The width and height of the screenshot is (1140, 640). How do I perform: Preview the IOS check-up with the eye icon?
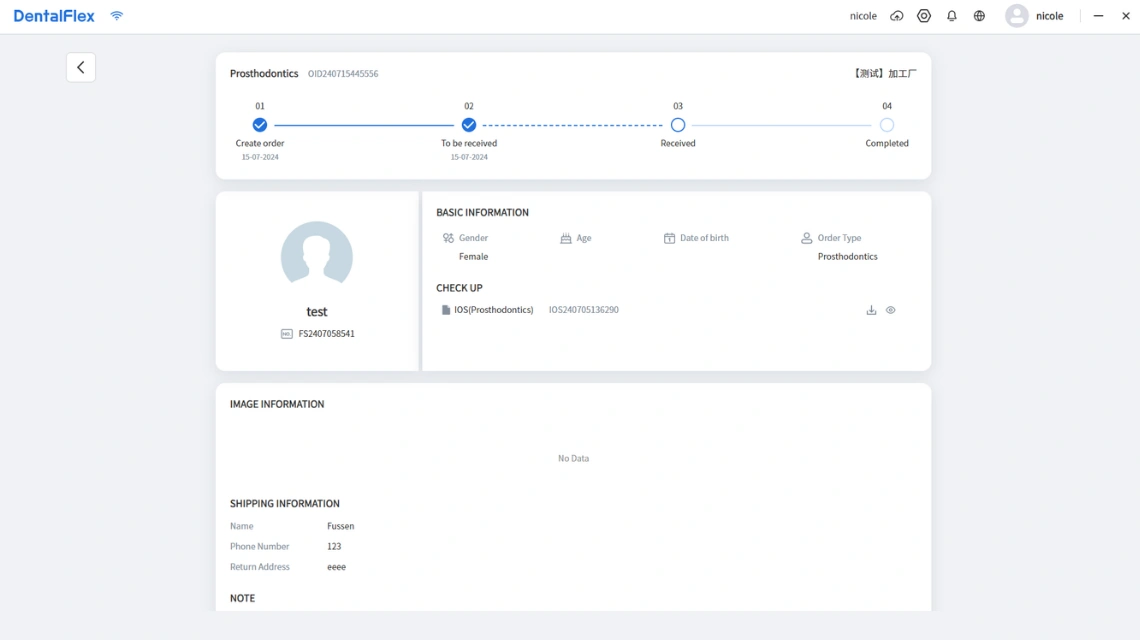(891, 310)
